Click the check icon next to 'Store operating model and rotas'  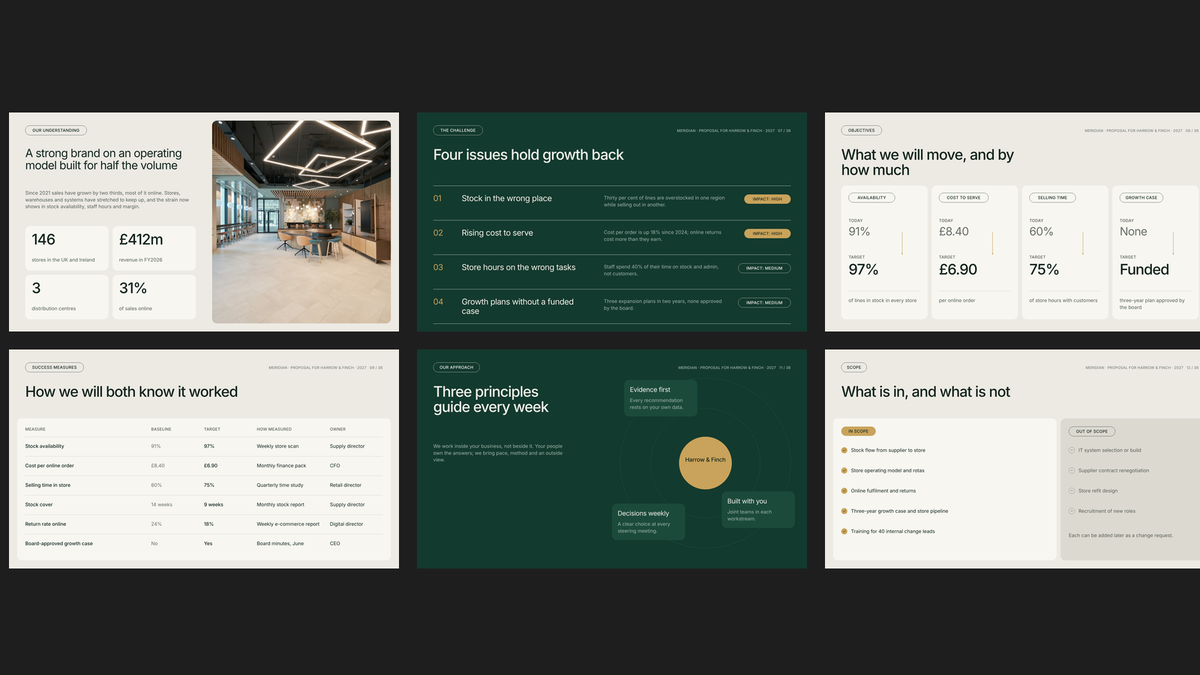(844, 470)
